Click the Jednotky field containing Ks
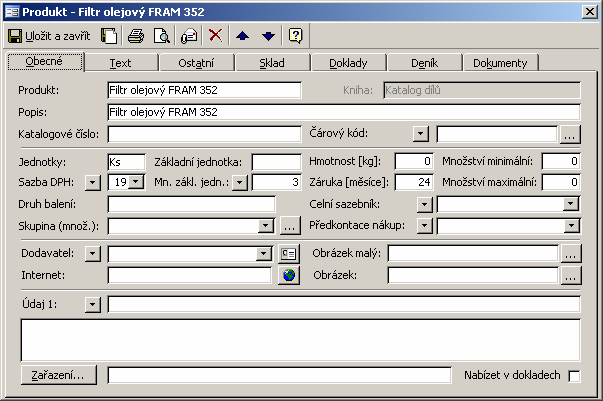 [127, 162]
